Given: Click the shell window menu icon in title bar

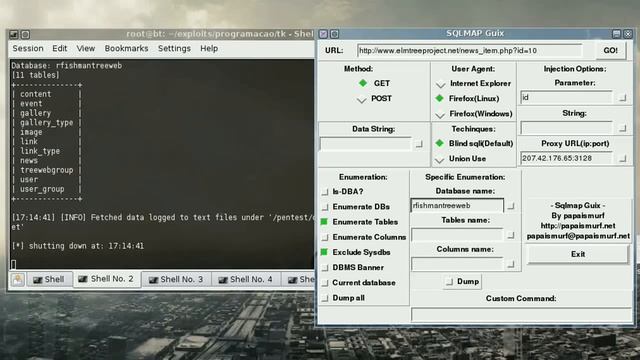Looking at the screenshot, I should 14,34.
